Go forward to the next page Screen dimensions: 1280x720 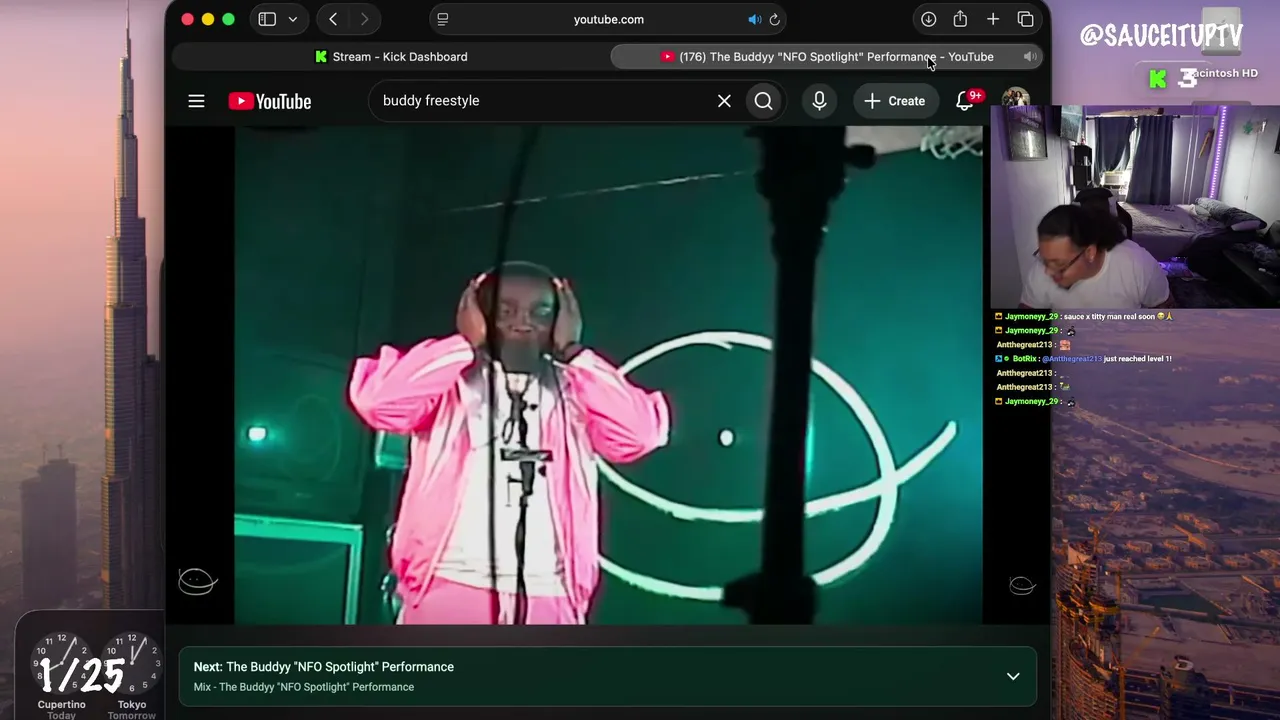364,19
